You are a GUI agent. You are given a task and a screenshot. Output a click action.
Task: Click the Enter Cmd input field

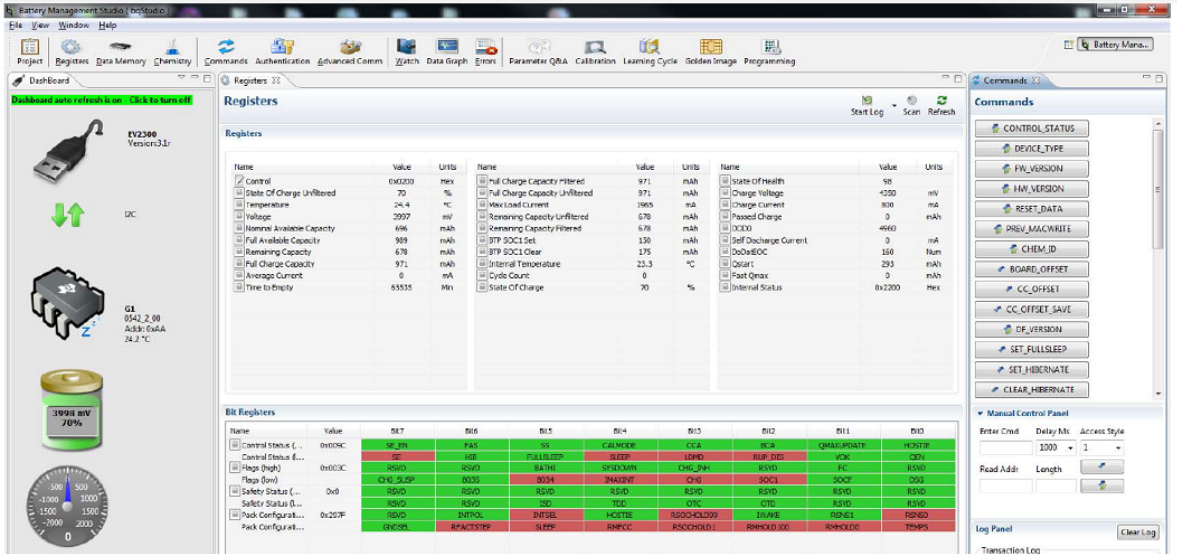click(x=1005, y=447)
